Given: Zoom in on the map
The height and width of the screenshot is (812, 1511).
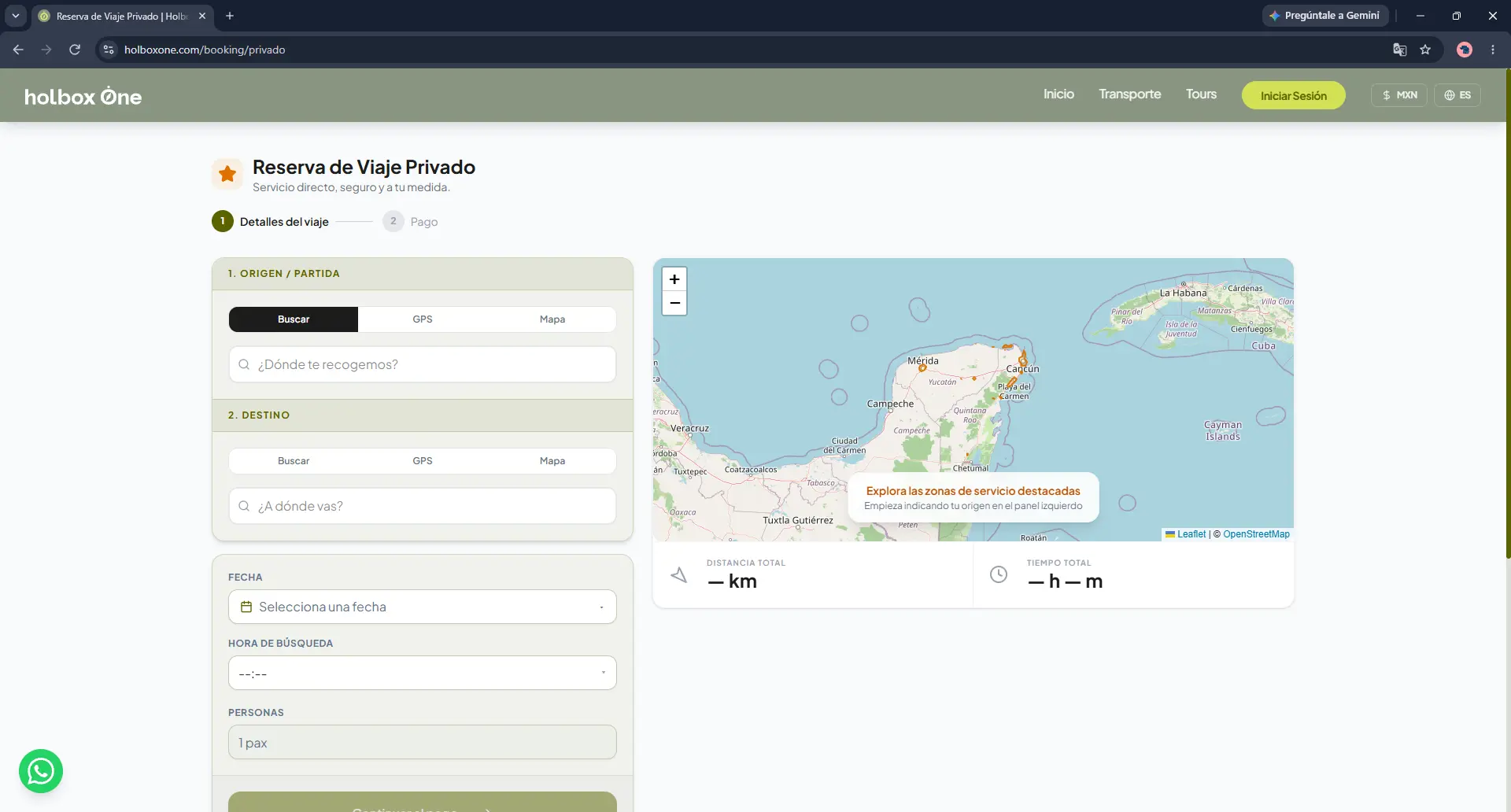Looking at the screenshot, I should pos(674,279).
